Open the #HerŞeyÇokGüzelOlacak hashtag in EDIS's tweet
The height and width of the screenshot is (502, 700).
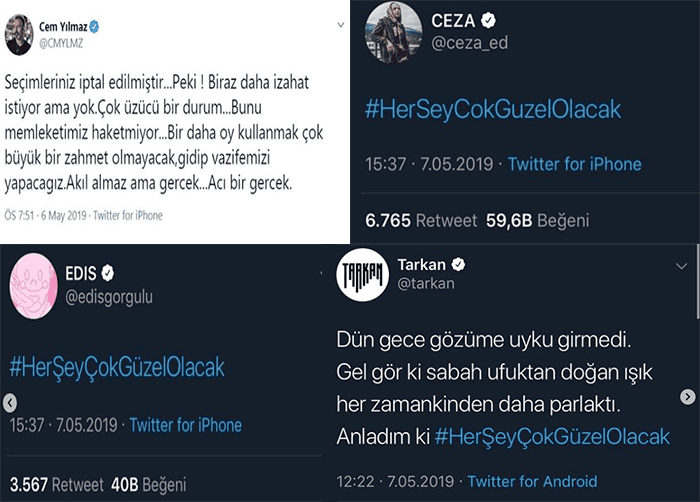(117, 367)
